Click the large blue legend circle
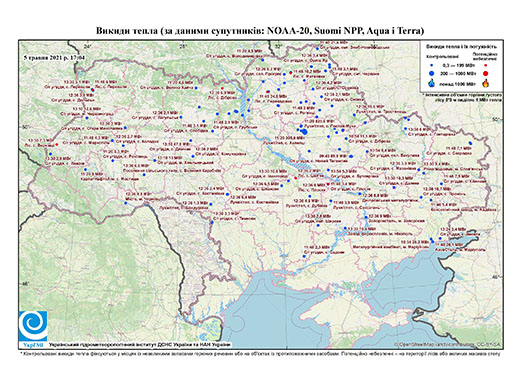The width and height of the screenshot is (520, 368). 432,73
